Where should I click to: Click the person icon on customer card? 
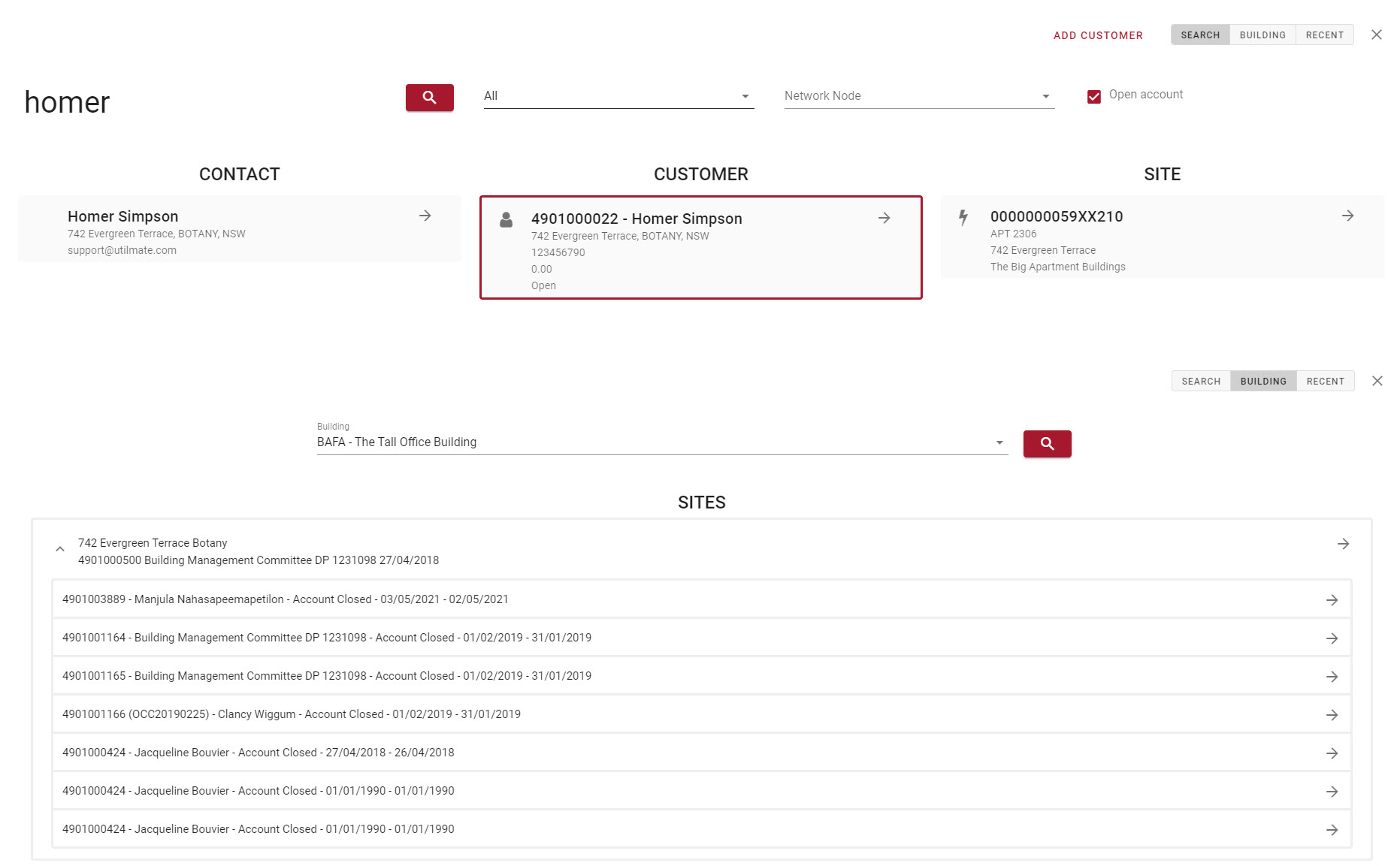tap(506, 219)
